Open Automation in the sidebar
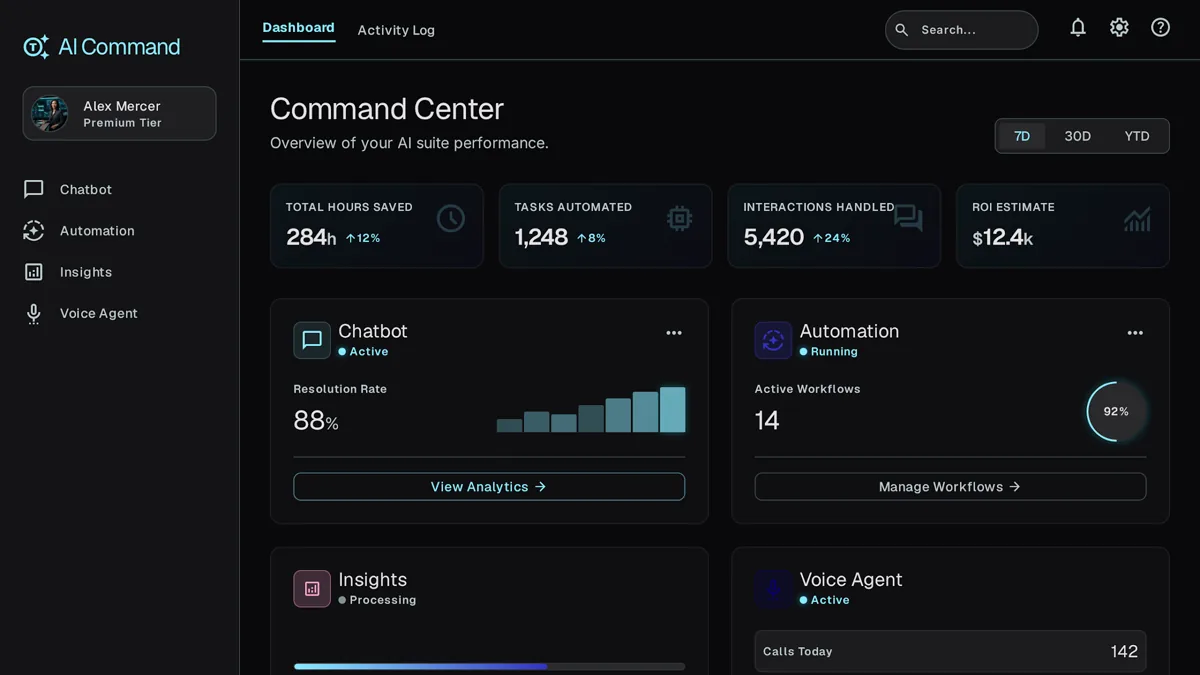The image size is (1200, 675). [x=119, y=231]
